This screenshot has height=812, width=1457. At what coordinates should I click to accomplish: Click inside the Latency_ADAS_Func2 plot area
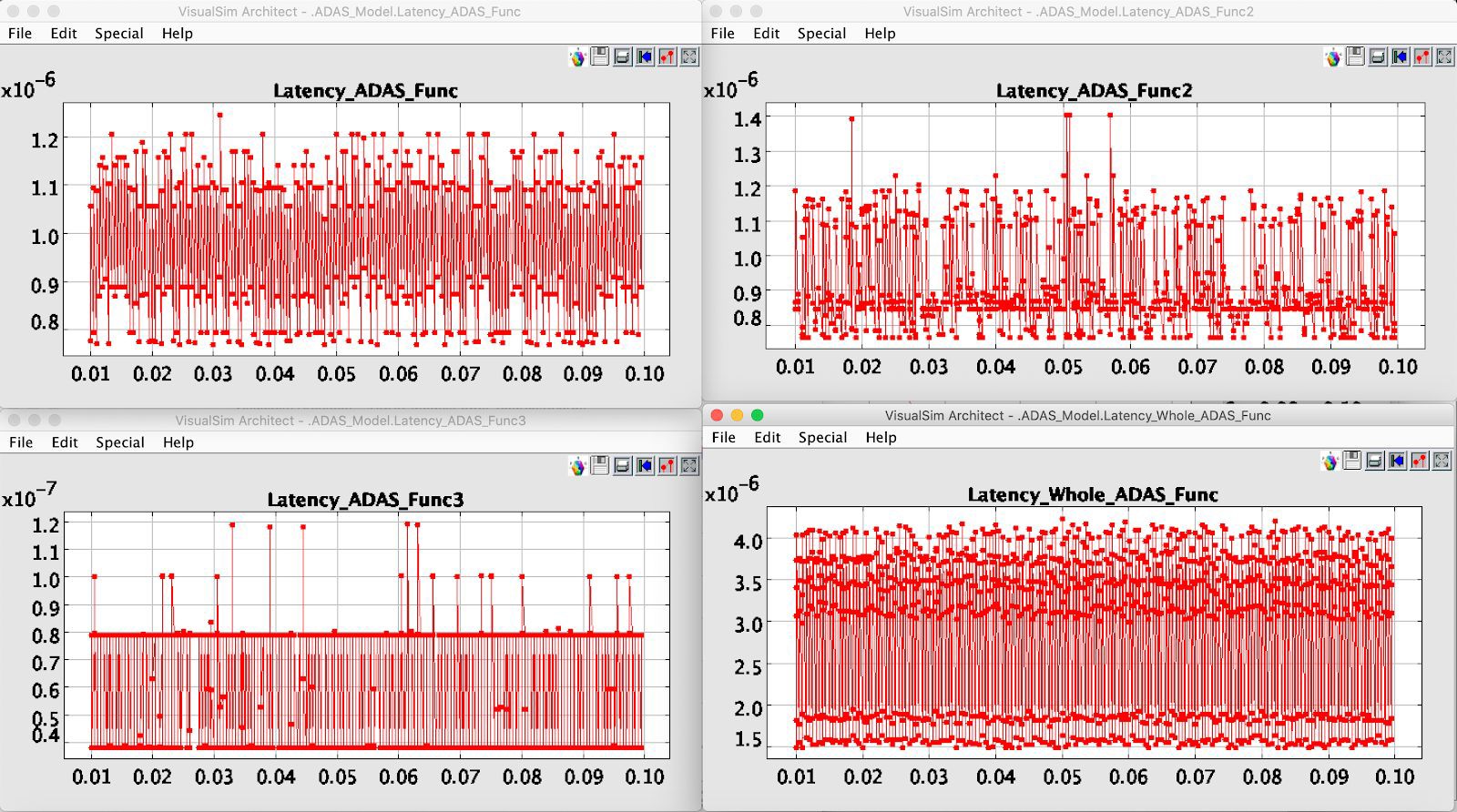coord(1095,226)
